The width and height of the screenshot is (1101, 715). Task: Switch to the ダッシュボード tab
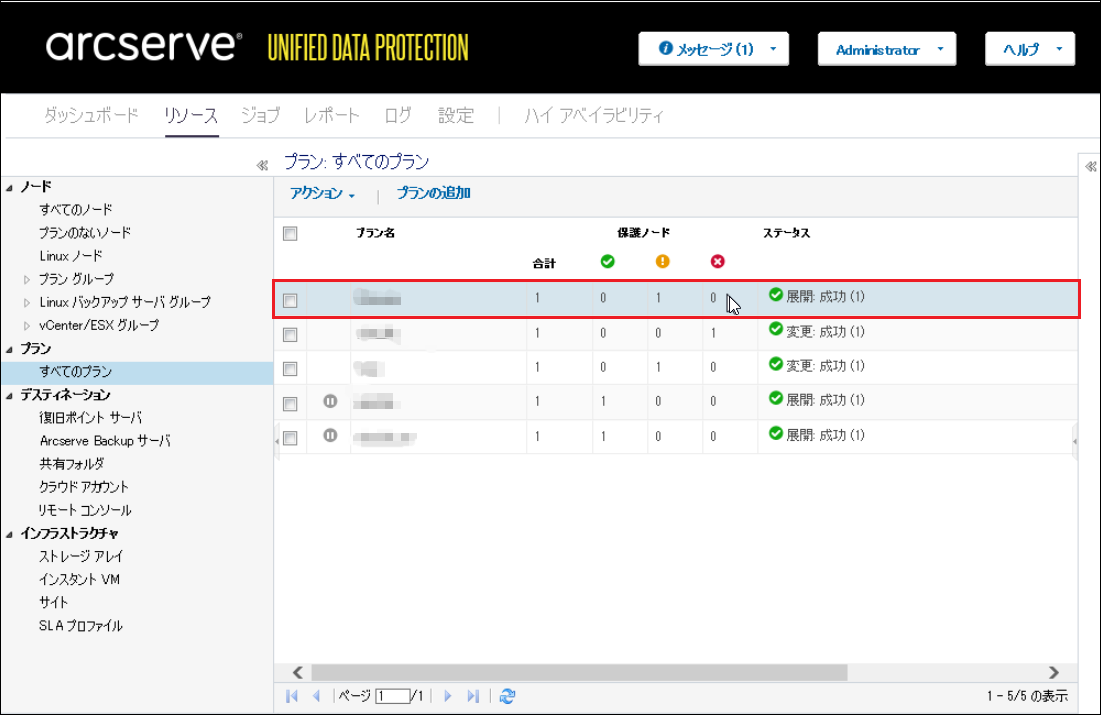(x=91, y=116)
